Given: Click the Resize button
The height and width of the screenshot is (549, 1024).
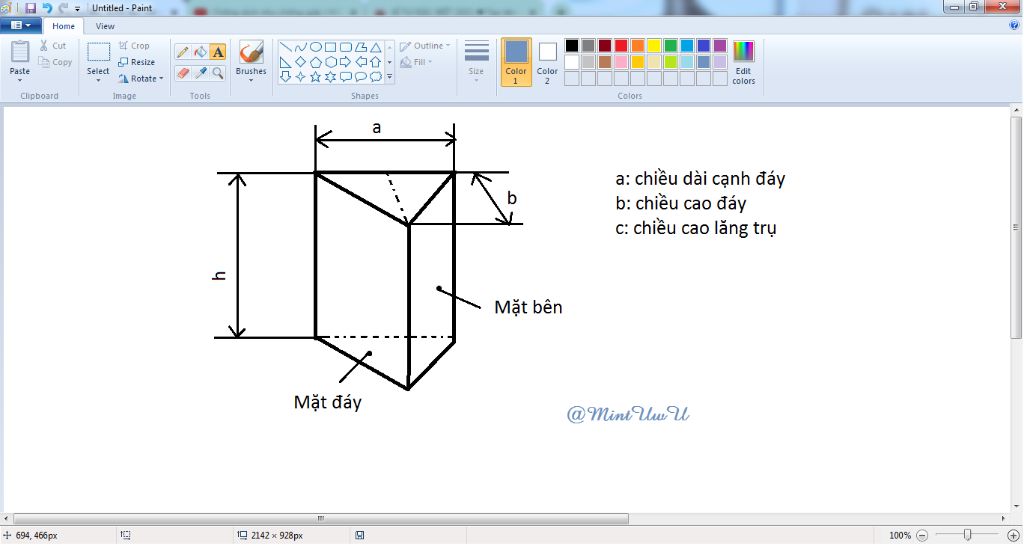Looking at the screenshot, I should [x=137, y=62].
